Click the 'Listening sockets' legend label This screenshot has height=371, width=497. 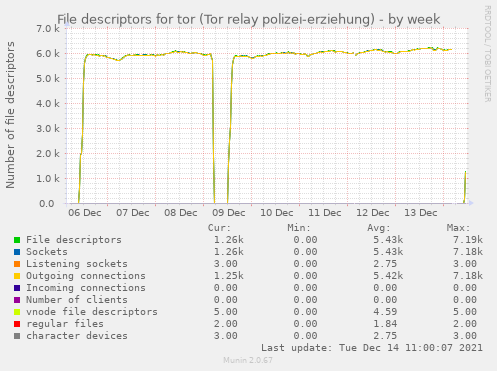pyautogui.click(x=77, y=264)
